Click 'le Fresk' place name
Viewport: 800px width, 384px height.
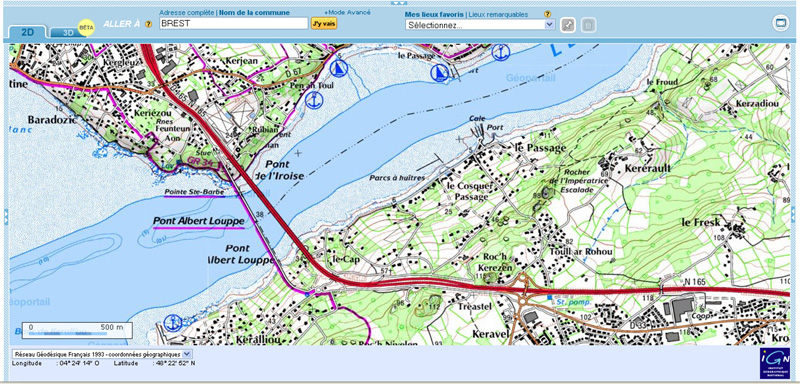pos(702,222)
